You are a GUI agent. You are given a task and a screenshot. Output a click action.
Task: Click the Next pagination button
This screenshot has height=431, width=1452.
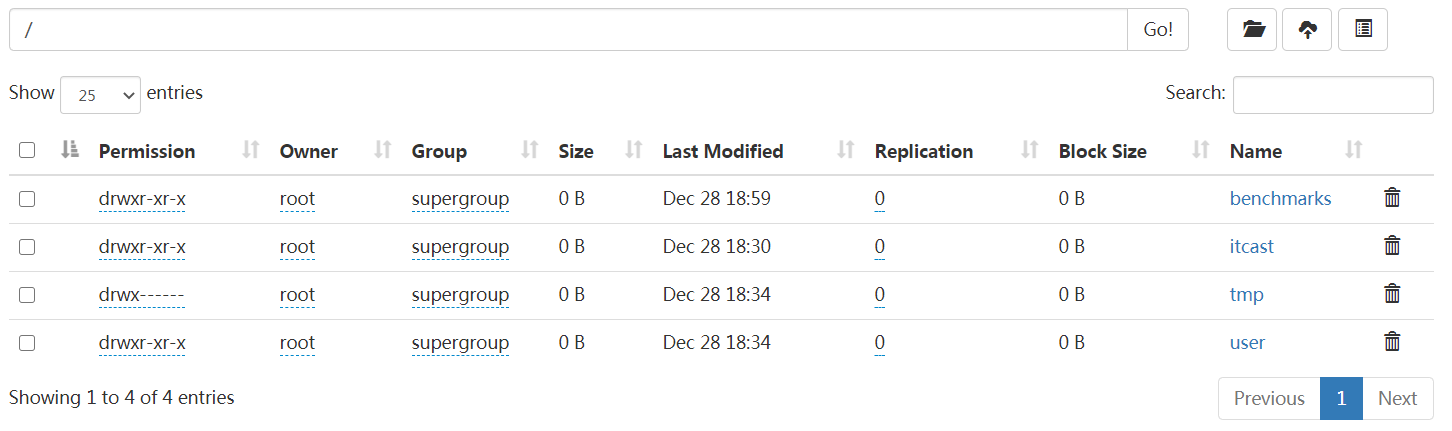pyautogui.click(x=1397, y=398)
